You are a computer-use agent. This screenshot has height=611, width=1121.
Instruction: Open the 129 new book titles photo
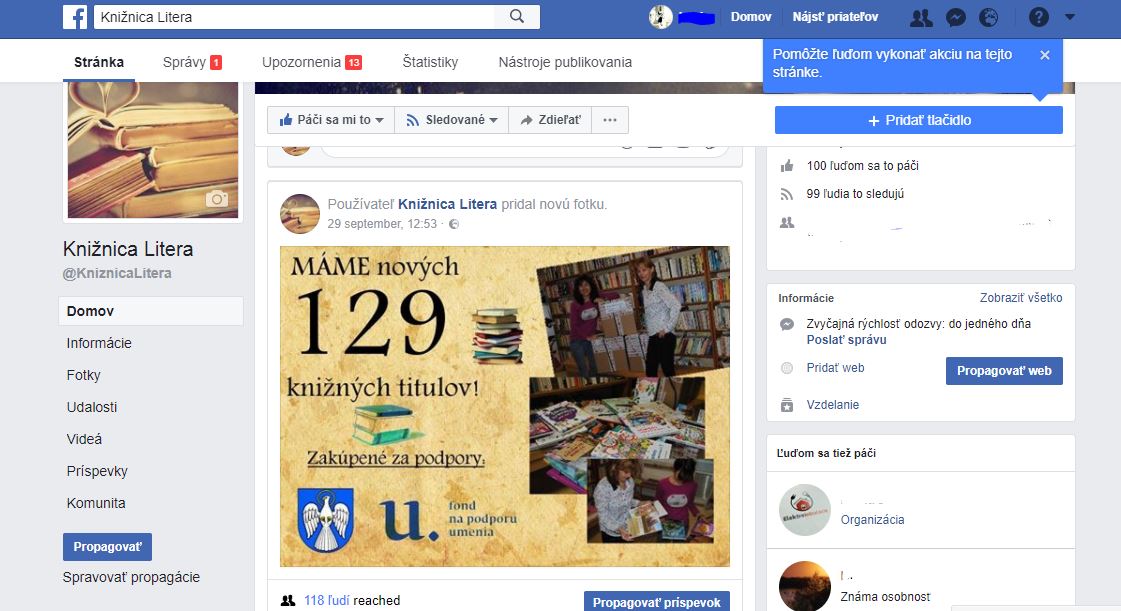[505, 406]
